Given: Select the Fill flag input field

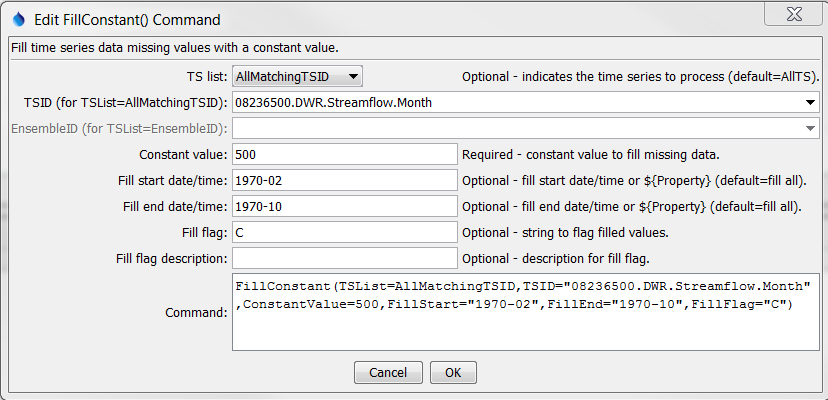Looking at the screenshot, I should click(x=343, y=232).
